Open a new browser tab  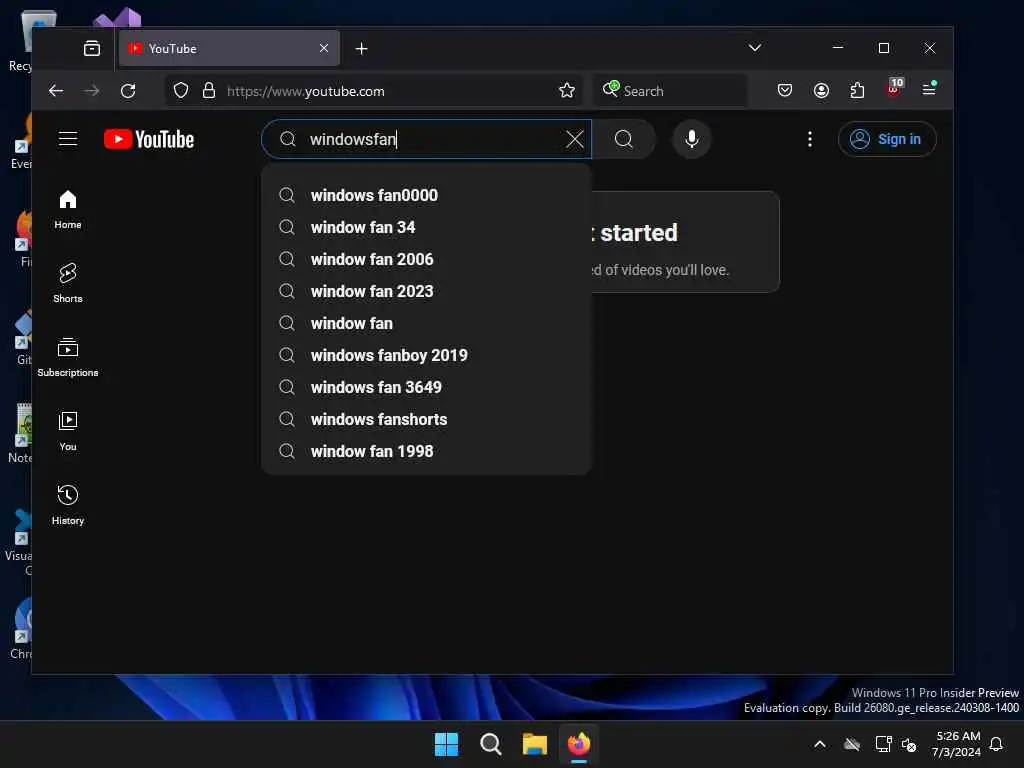coord(361,49)
